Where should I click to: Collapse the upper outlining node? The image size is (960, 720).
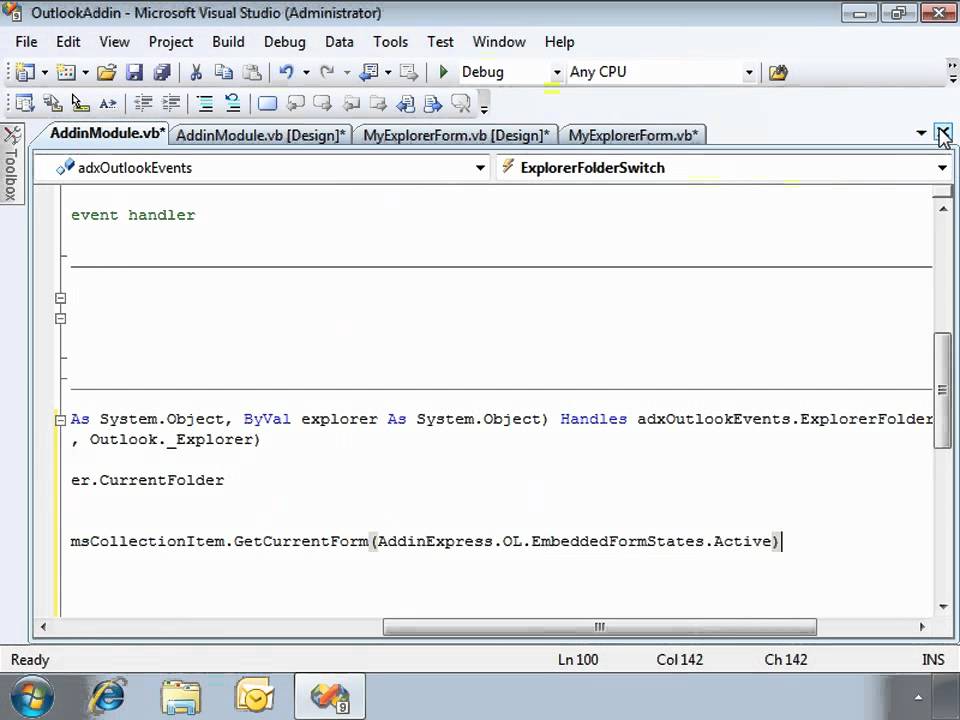coord(60,298)
